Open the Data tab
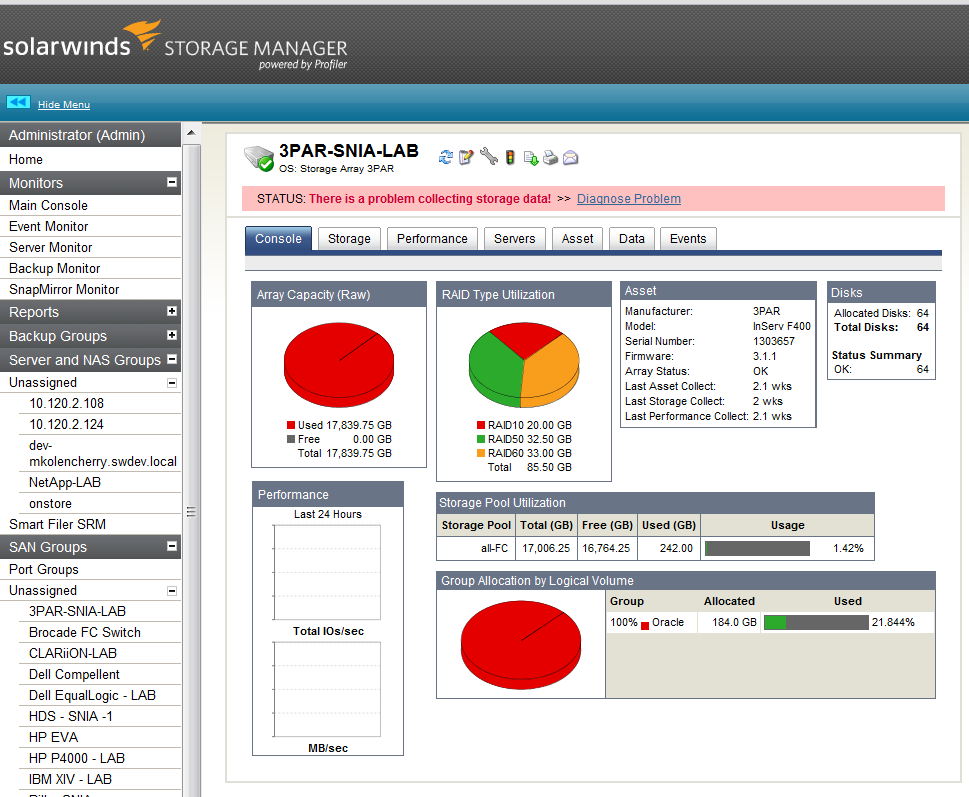This screenshot has height=797, width=969. click(x=632, y=238)
